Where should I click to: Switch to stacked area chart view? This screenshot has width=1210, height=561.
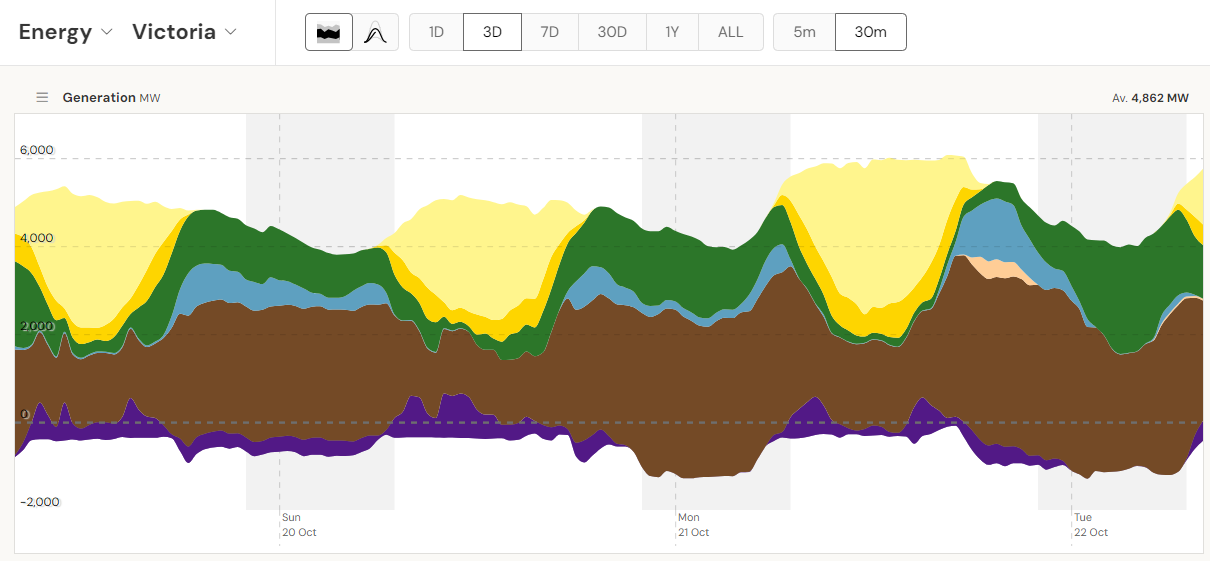pyautogui.click(x=329, y=32)
